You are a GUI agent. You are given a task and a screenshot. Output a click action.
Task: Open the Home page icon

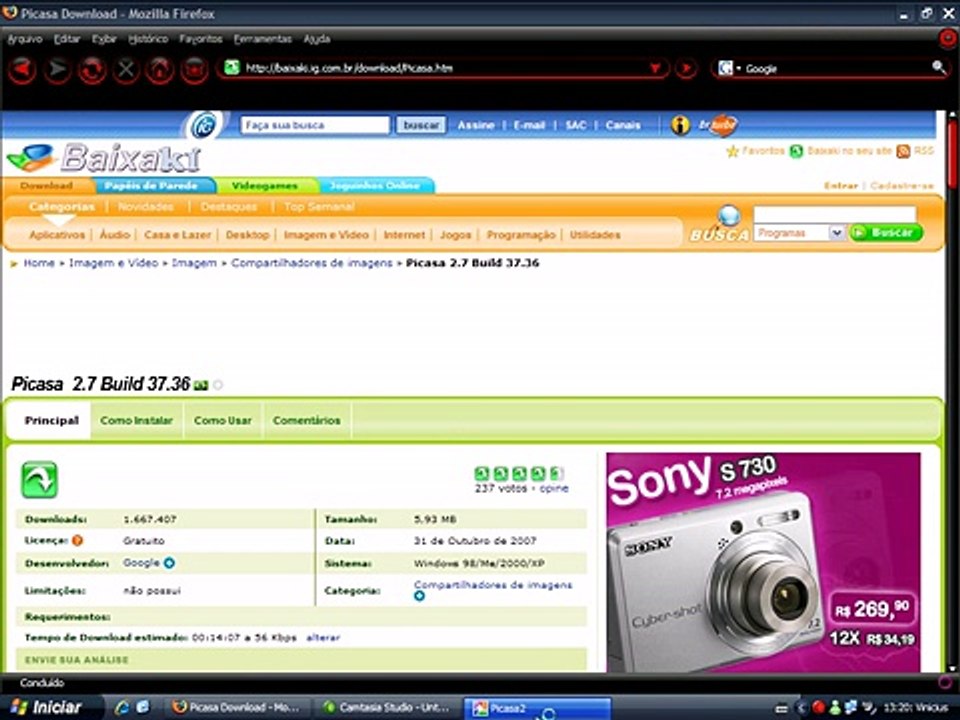click(x=160, y=69)
